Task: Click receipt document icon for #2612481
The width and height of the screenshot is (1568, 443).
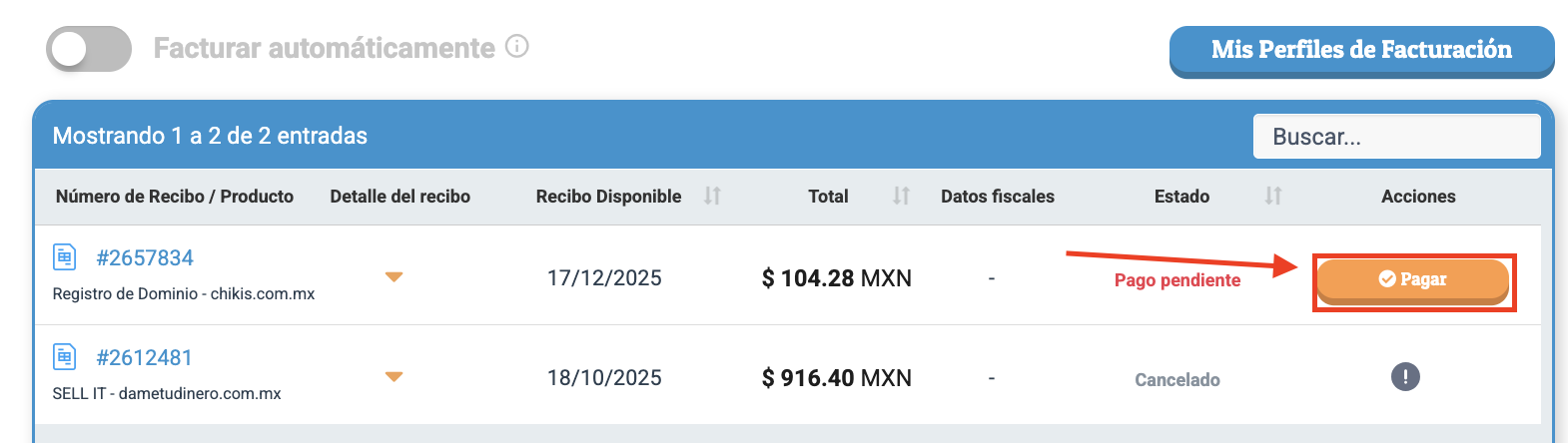Action: point(65,356)
